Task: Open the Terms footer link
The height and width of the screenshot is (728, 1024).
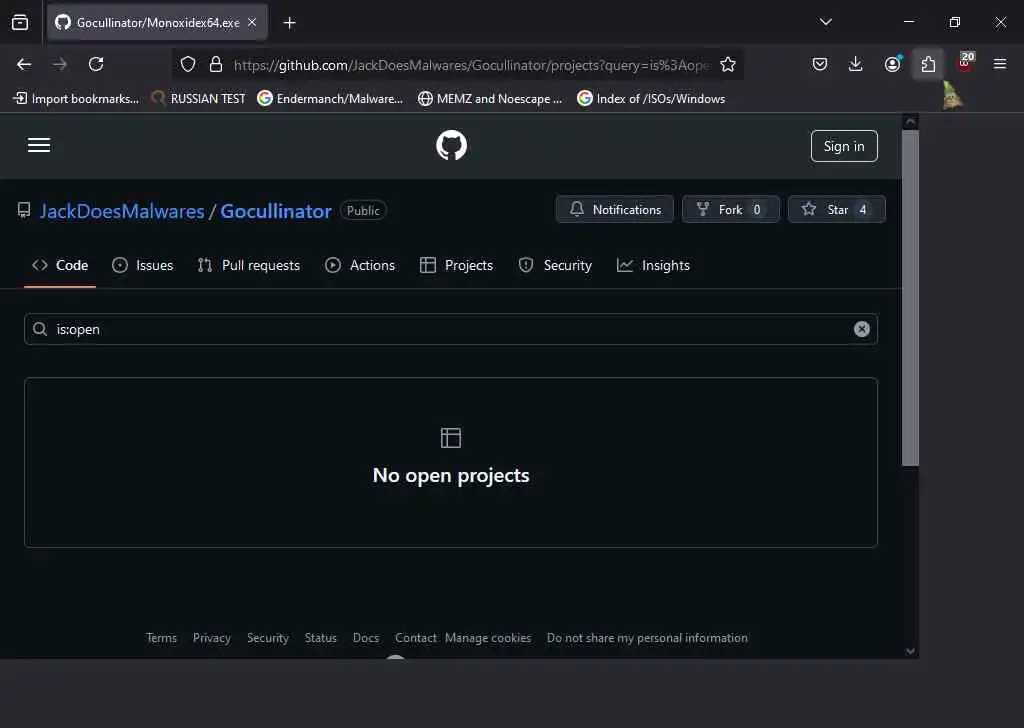Action: (161, 638)
